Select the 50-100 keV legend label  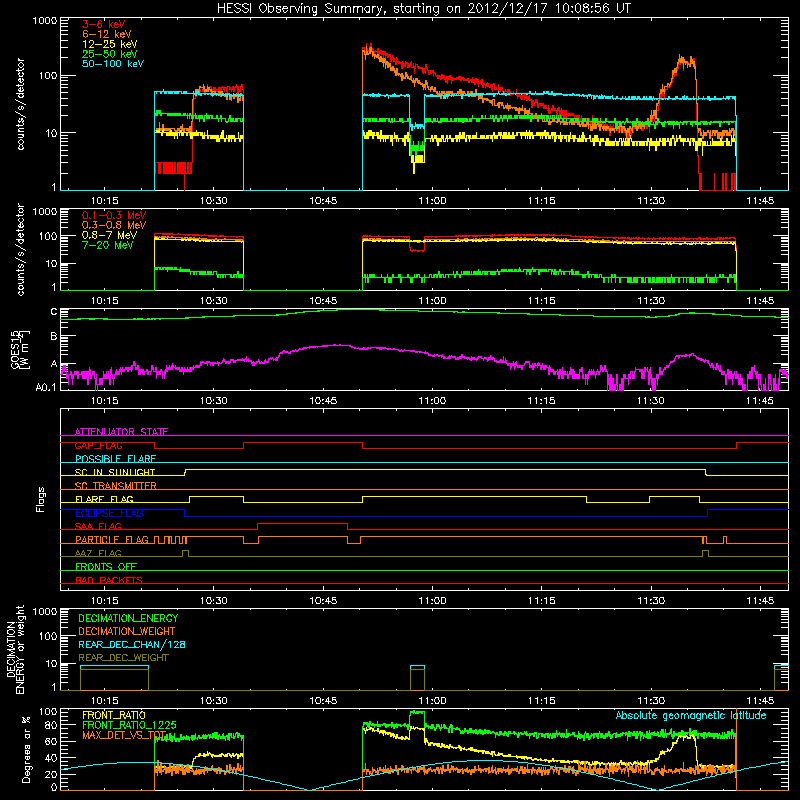coord(113,64)
